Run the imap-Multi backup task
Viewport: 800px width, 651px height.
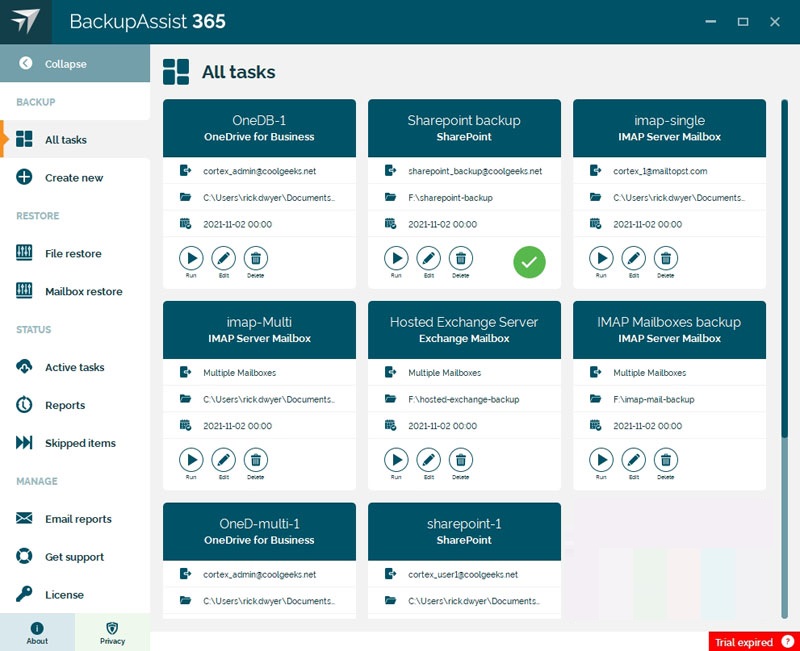click(191, 460)
